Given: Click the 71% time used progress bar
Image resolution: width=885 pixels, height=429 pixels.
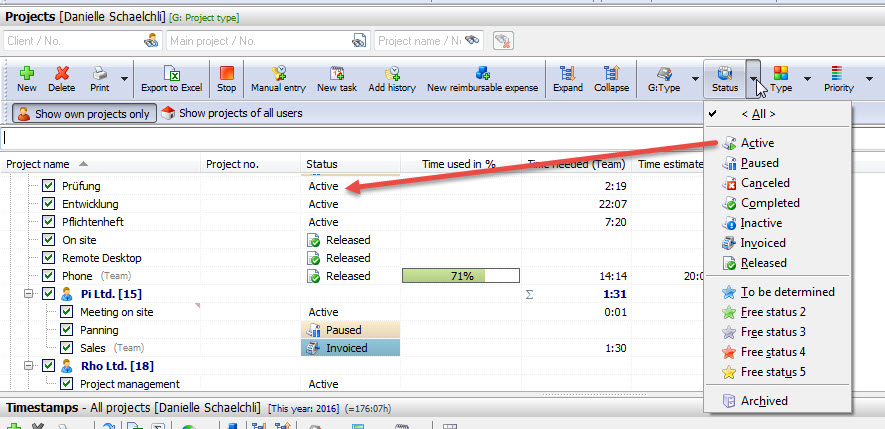Looking at the screenshot, I should (x=461, y=276).
